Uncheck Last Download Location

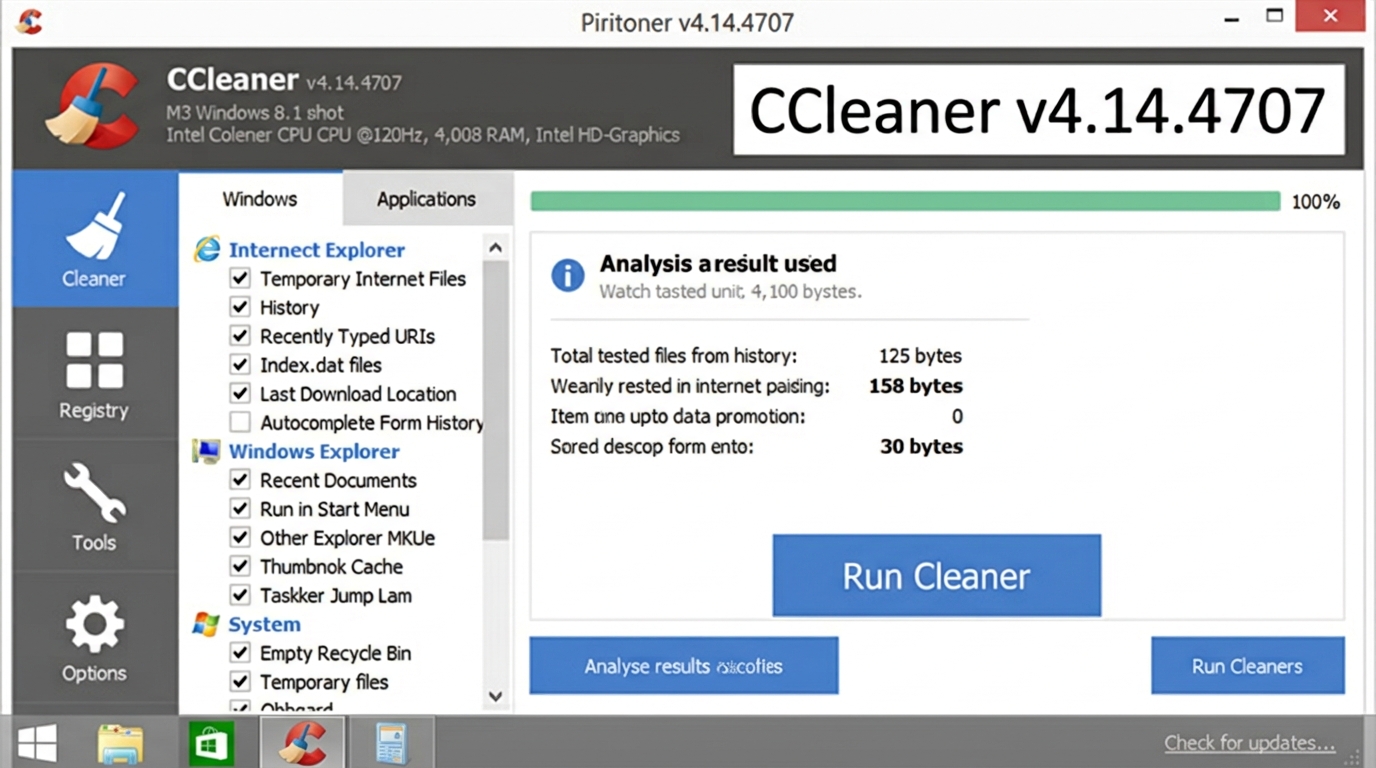click(240, 393)
